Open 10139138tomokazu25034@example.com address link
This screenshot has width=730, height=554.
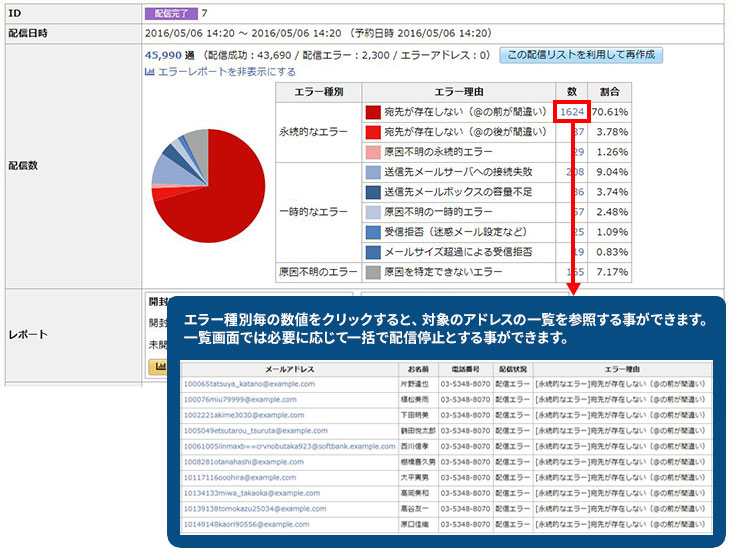click(255, 509)
